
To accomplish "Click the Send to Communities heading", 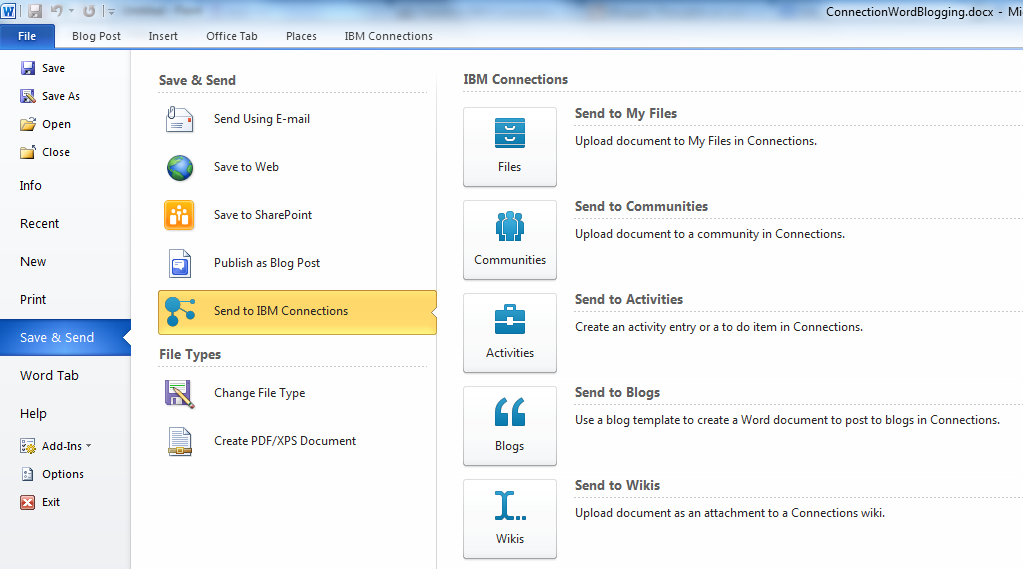I will [641, 206].
